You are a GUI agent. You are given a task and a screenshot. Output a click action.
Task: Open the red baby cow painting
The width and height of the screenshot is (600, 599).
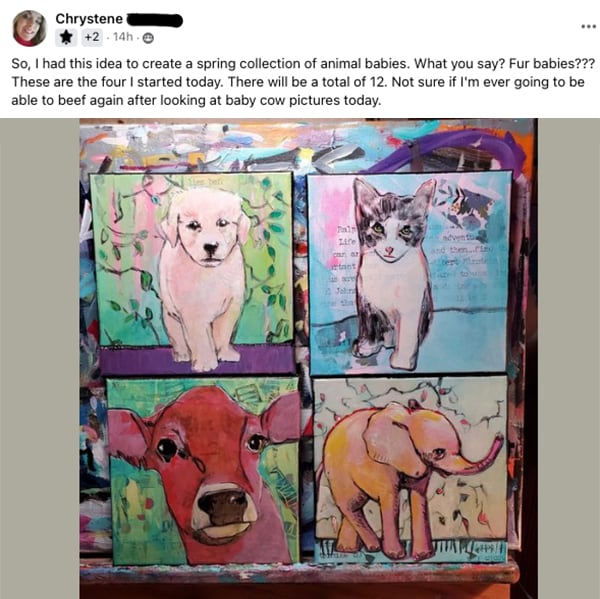tap(203, 471)
